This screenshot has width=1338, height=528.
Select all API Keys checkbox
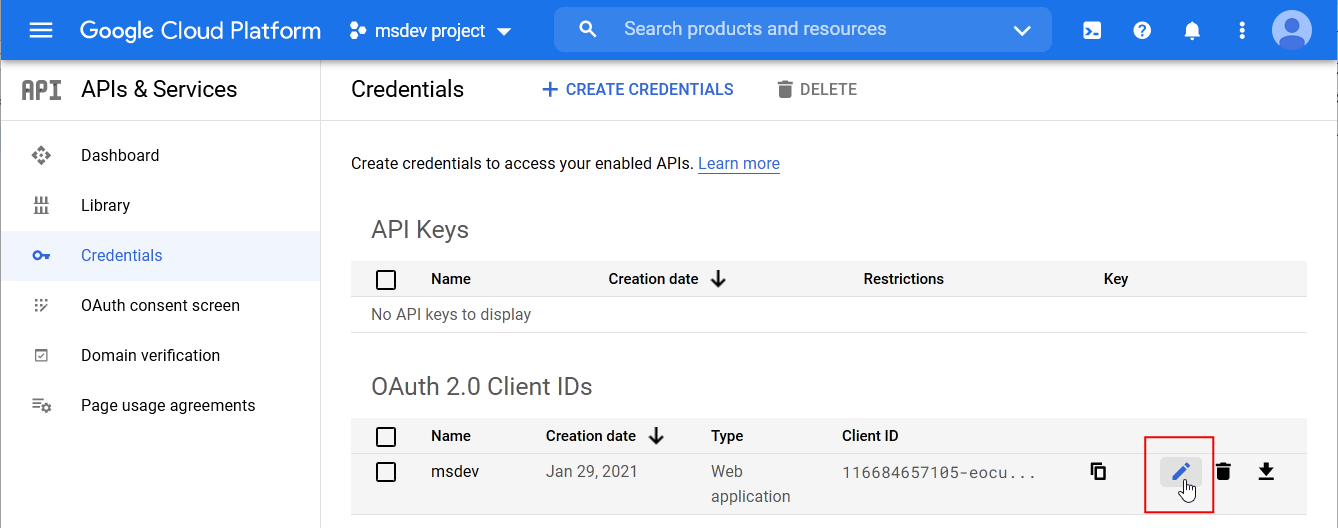tap(386, 280)
